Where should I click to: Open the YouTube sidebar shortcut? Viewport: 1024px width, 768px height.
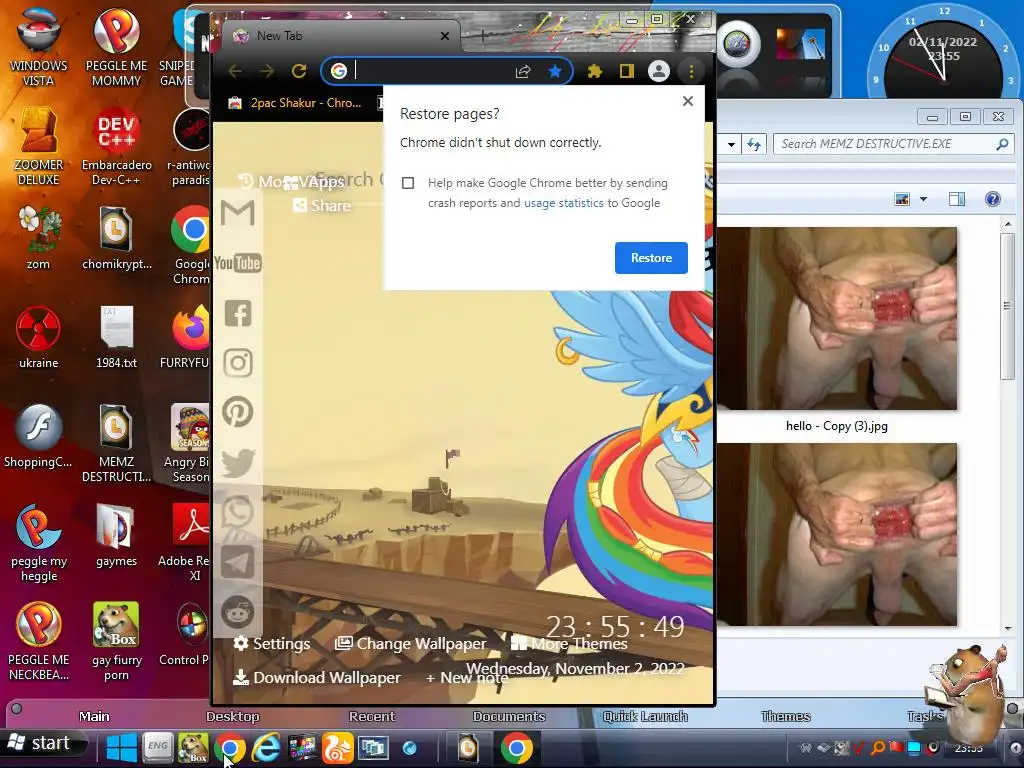click(x=238, y=263)
